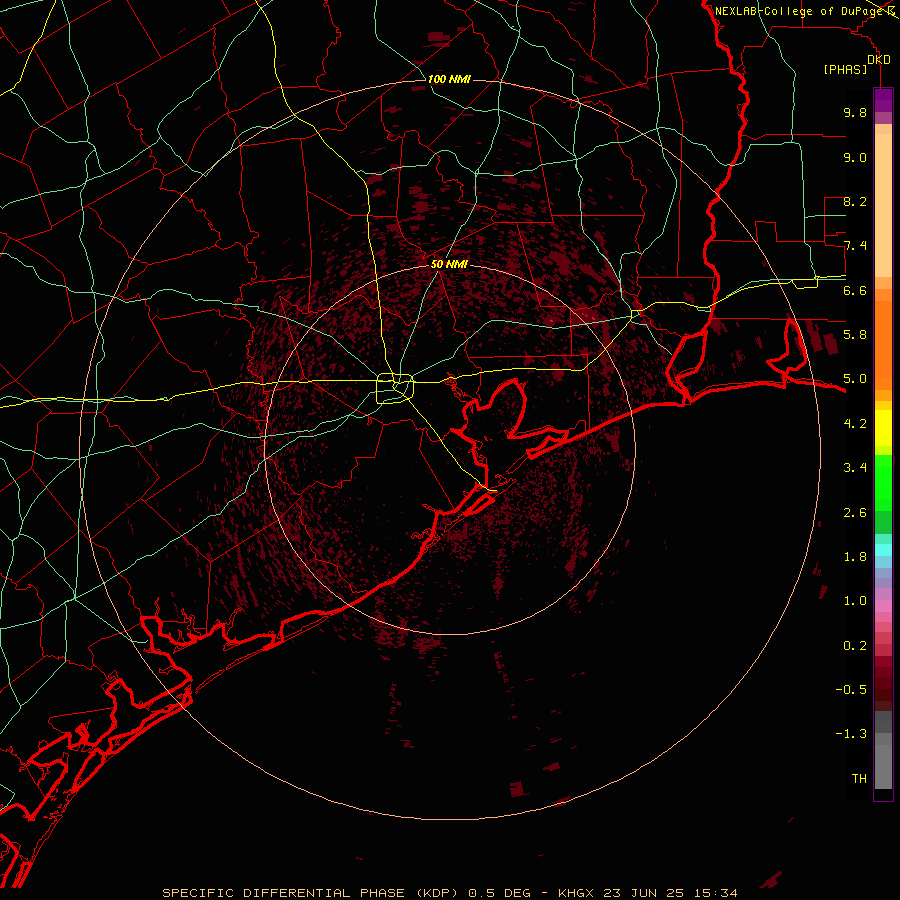Screen dimensions: 900x900
Task: Click the 5.8 value on color scale
Action: (x=855, y=335)
